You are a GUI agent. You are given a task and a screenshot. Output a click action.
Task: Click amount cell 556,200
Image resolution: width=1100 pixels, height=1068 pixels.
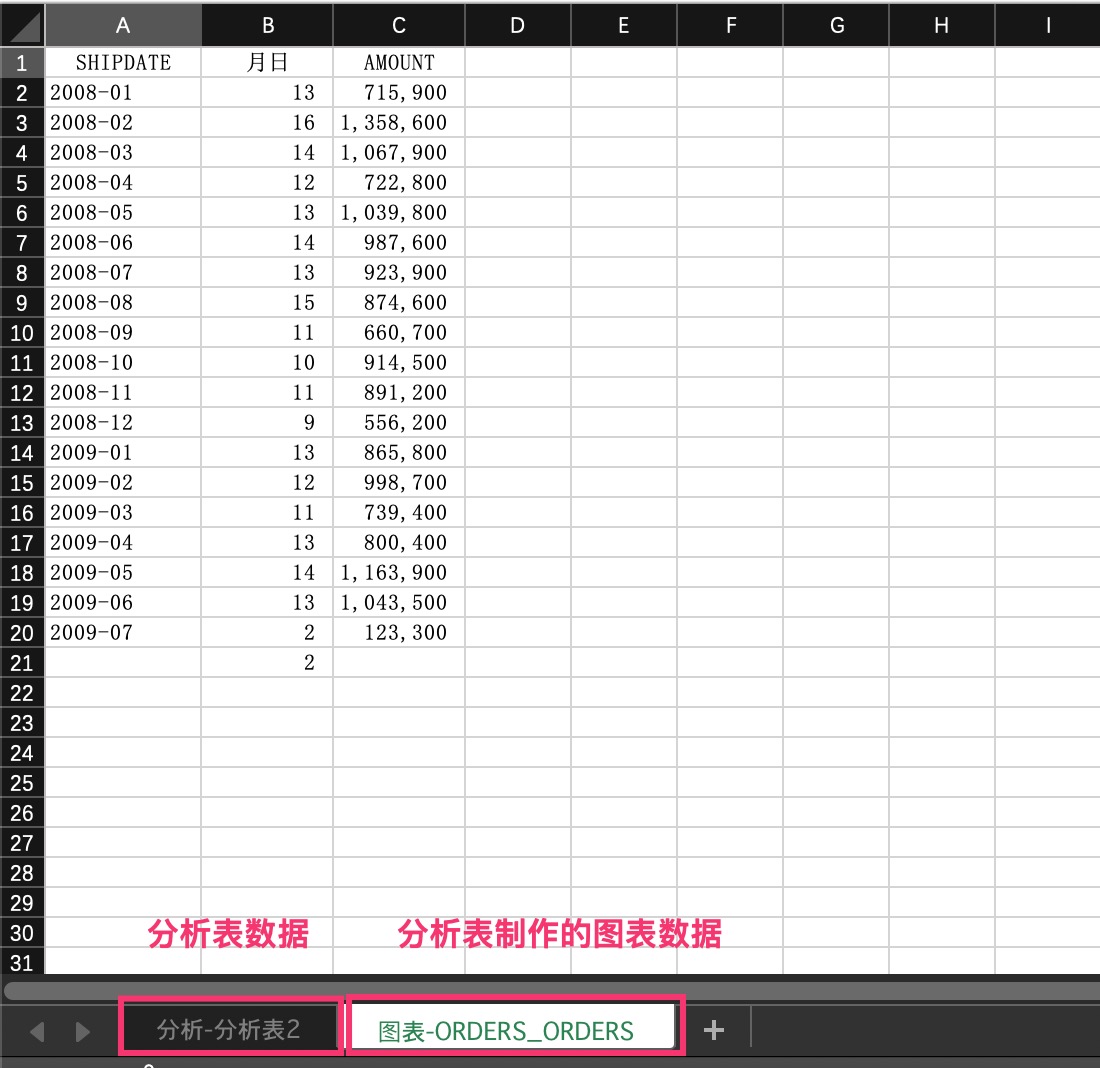(398, 422)
